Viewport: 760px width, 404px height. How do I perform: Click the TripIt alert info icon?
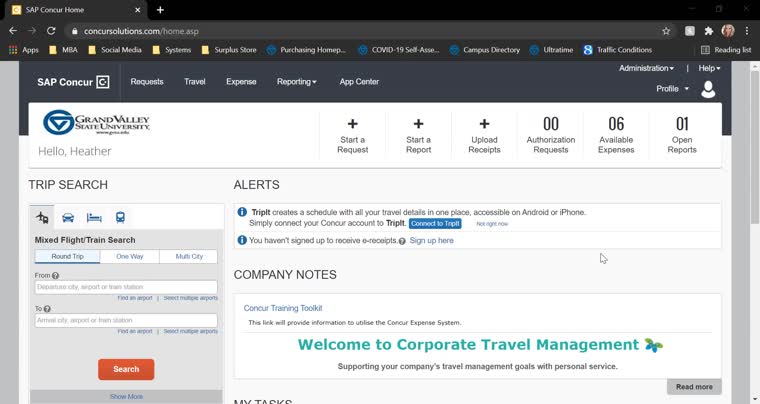(x=242, y=212)
